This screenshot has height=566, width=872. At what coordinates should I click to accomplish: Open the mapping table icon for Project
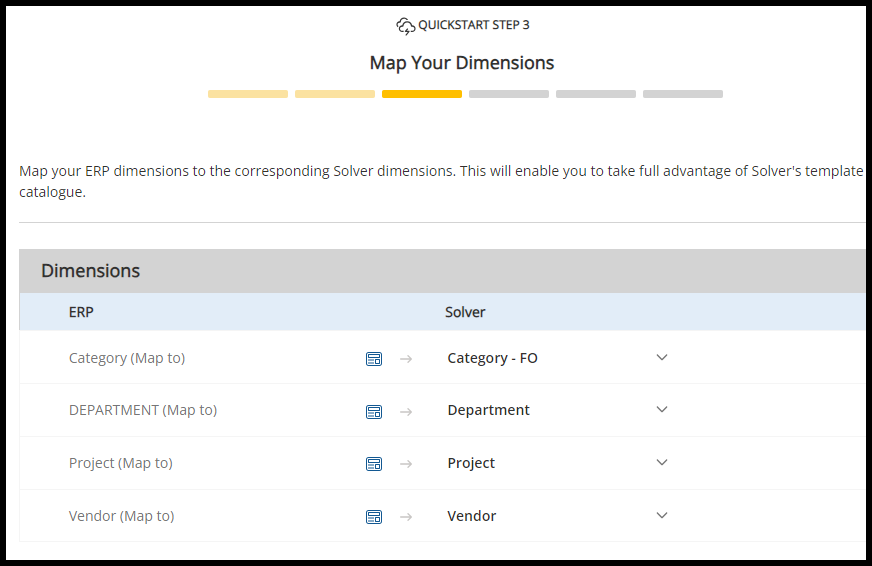[x=374, y=464]
